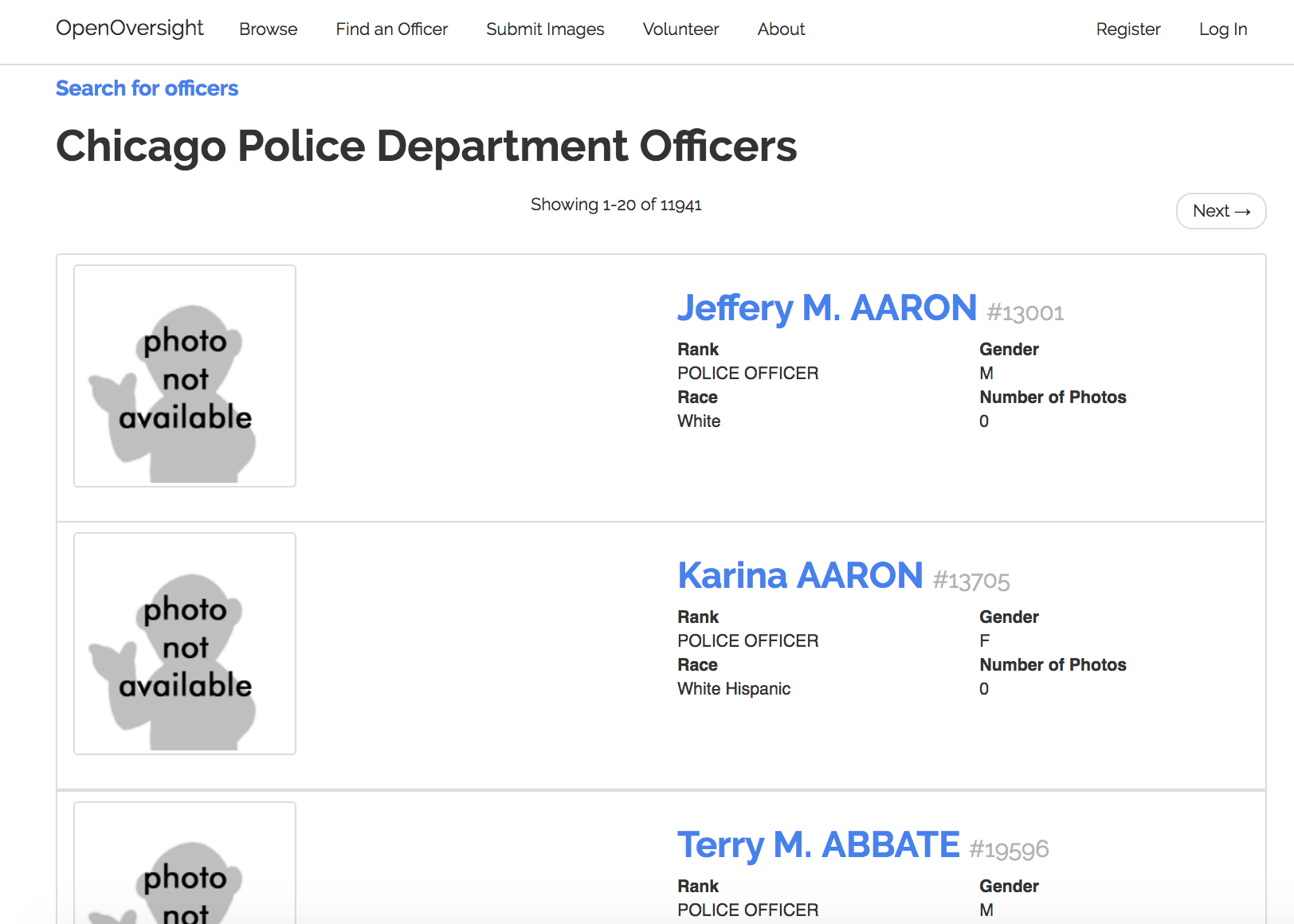Viewport: 1294px width, 924px height.
Task: Click badge number #19596
Action: pyautogui.click(x=1010, y=850)
